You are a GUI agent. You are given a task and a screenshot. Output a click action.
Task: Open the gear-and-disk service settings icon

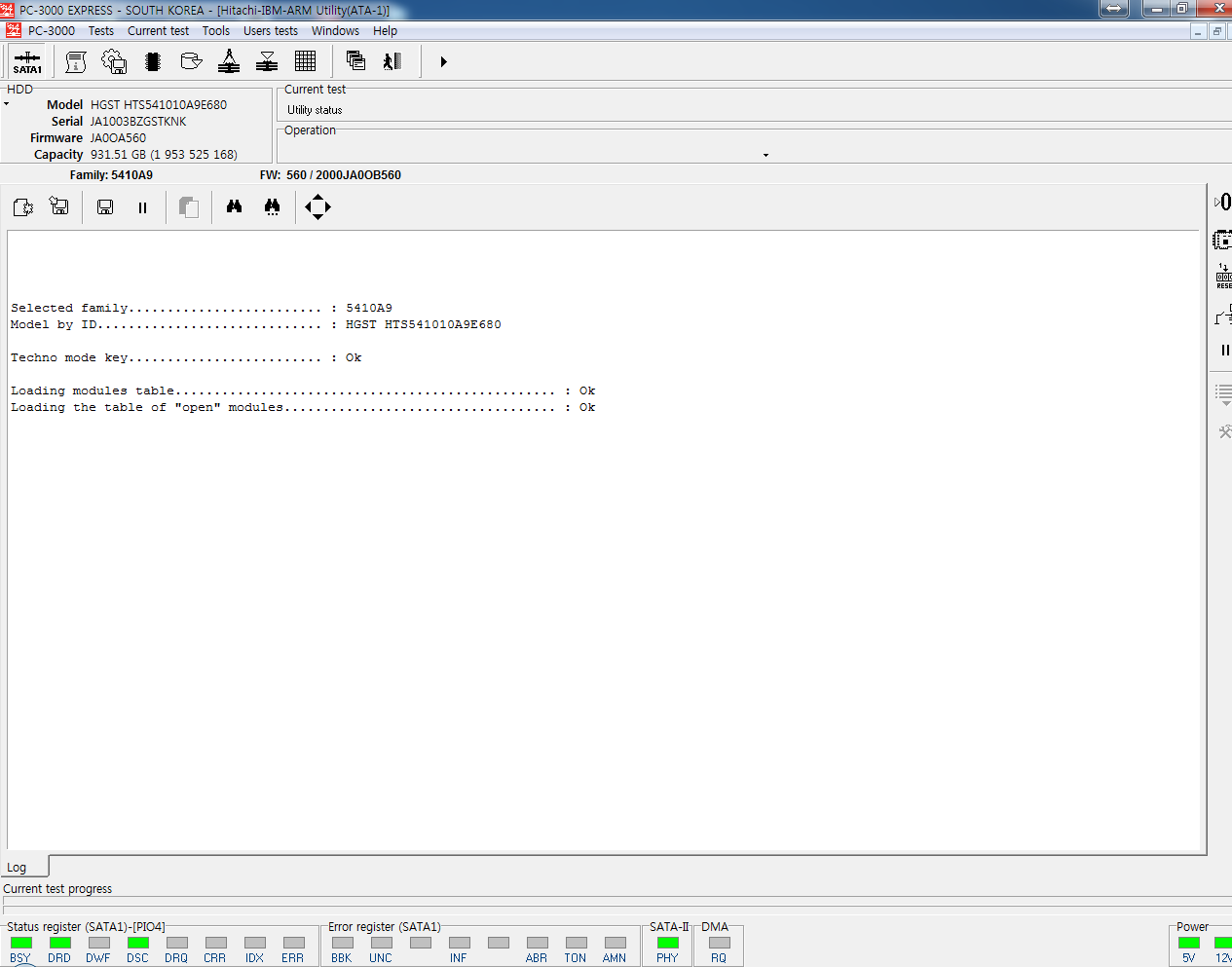point(114,61)
